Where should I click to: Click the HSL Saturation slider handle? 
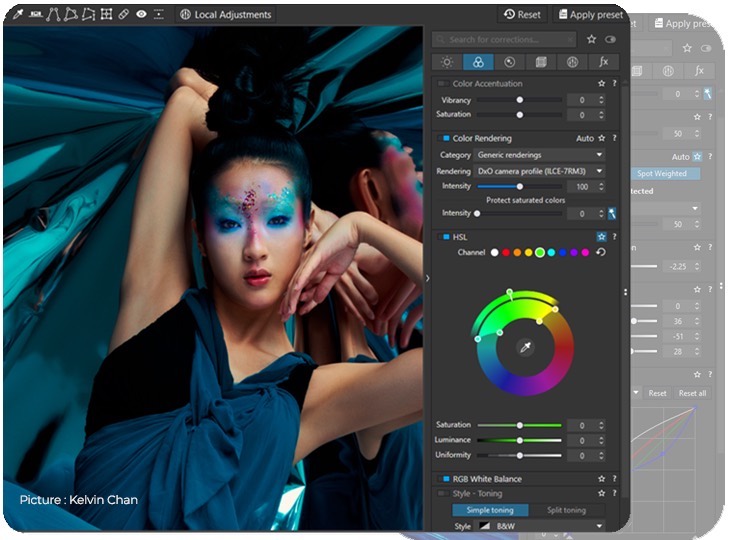(x=519, y=425)
